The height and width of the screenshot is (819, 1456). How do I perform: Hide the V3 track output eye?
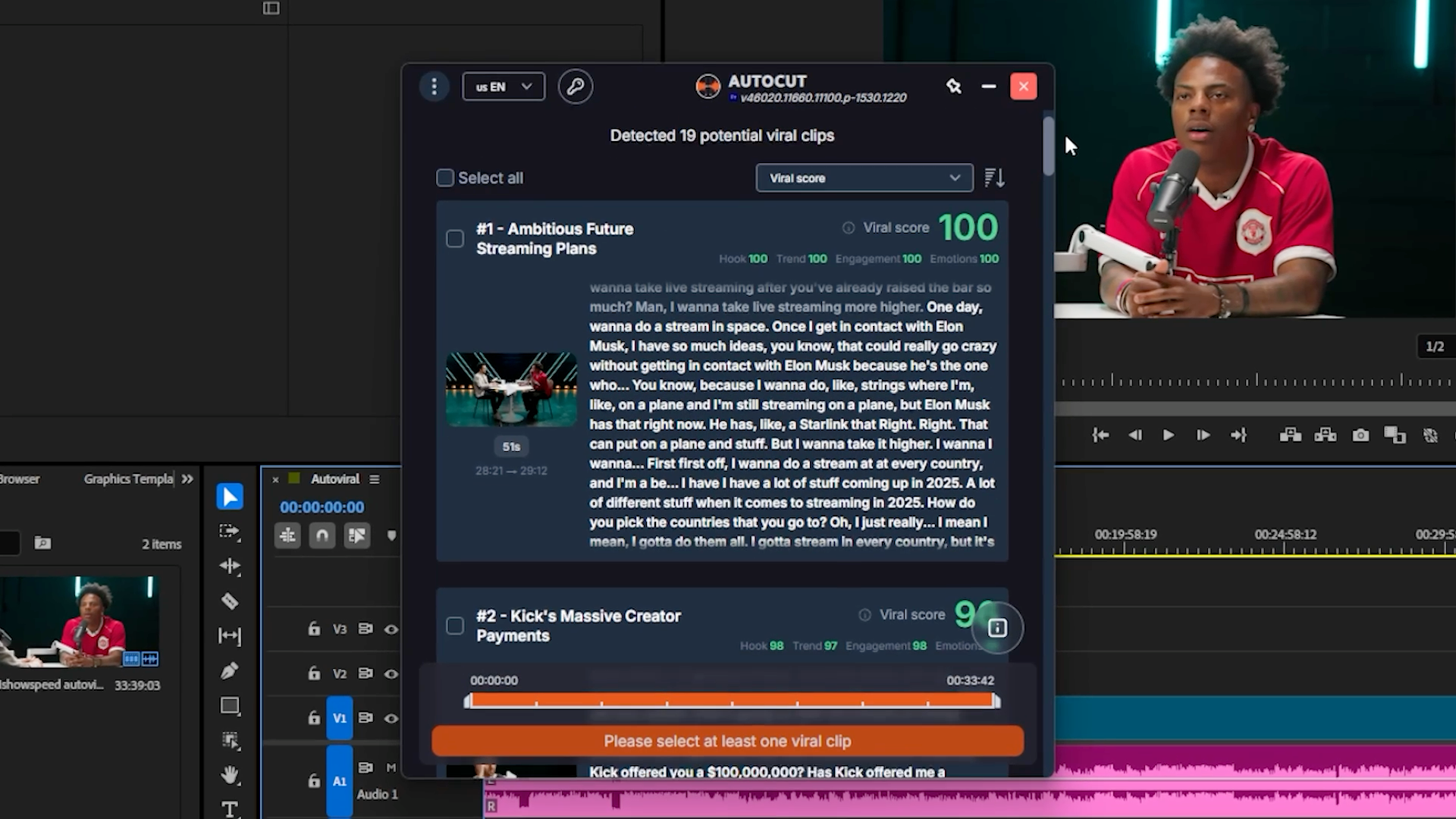coord(391,629)
